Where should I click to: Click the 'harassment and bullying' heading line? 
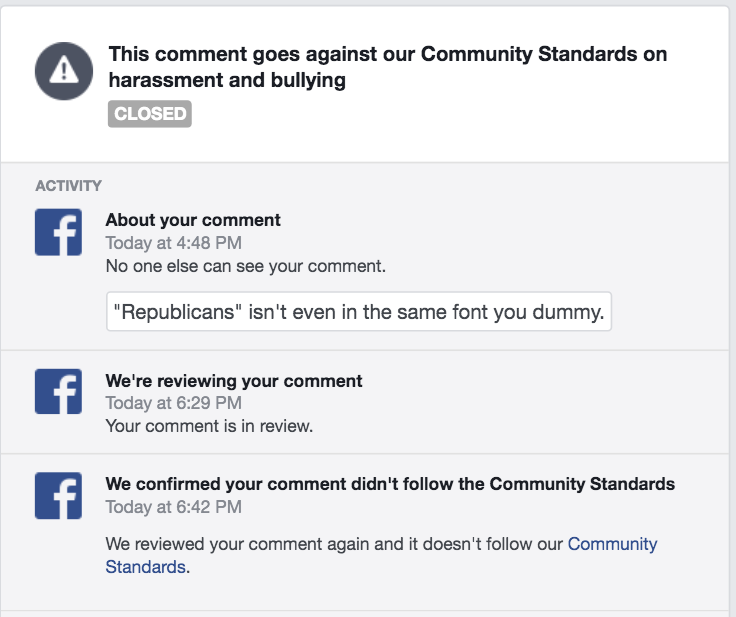[x=227, y=81]
